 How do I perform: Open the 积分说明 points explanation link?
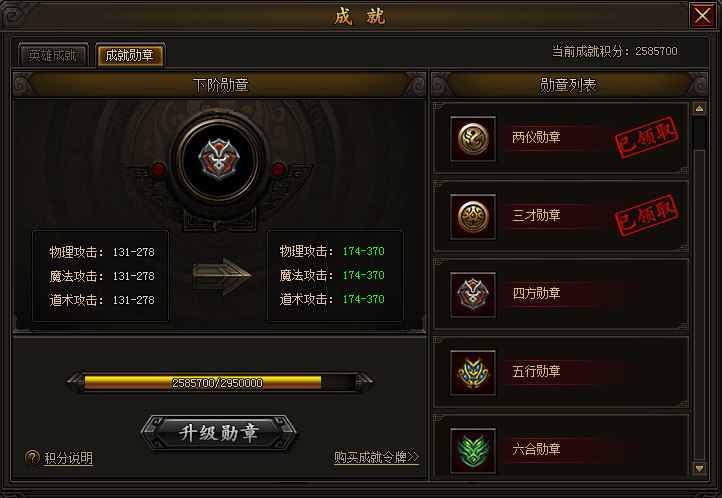point(68,458)
